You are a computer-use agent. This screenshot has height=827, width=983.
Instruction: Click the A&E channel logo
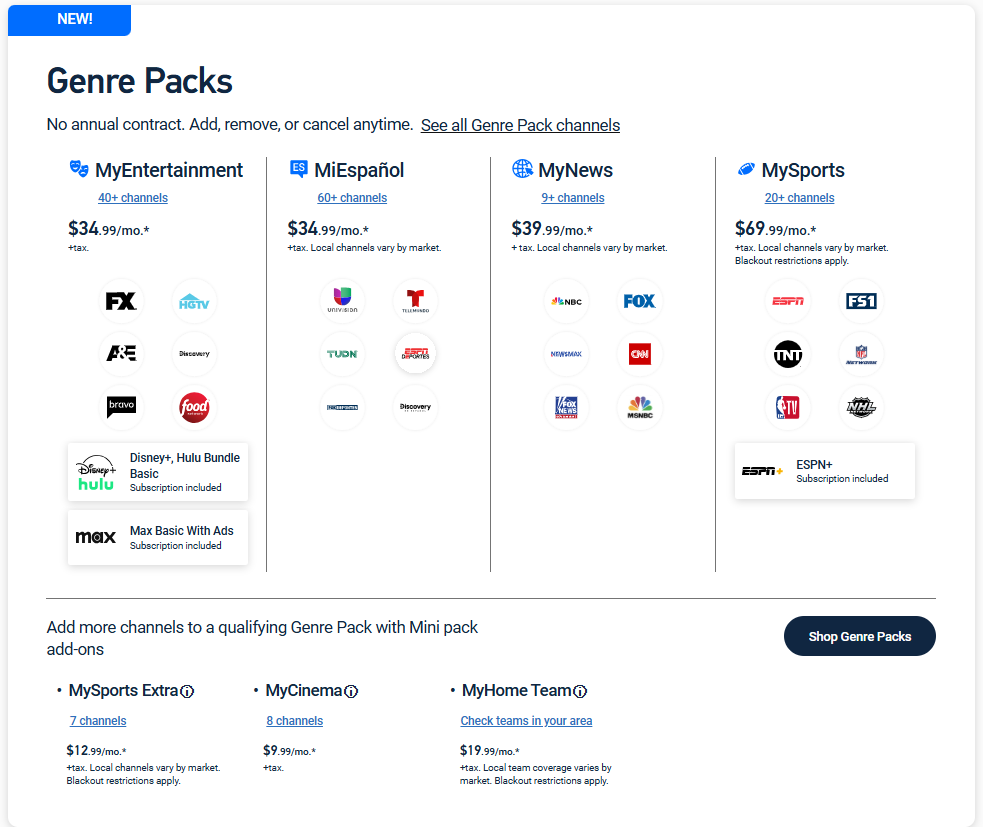(x=121, y=354)
